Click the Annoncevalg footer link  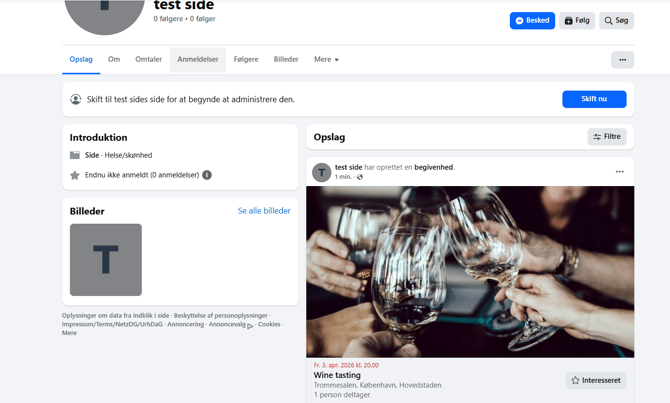[228, 324]
